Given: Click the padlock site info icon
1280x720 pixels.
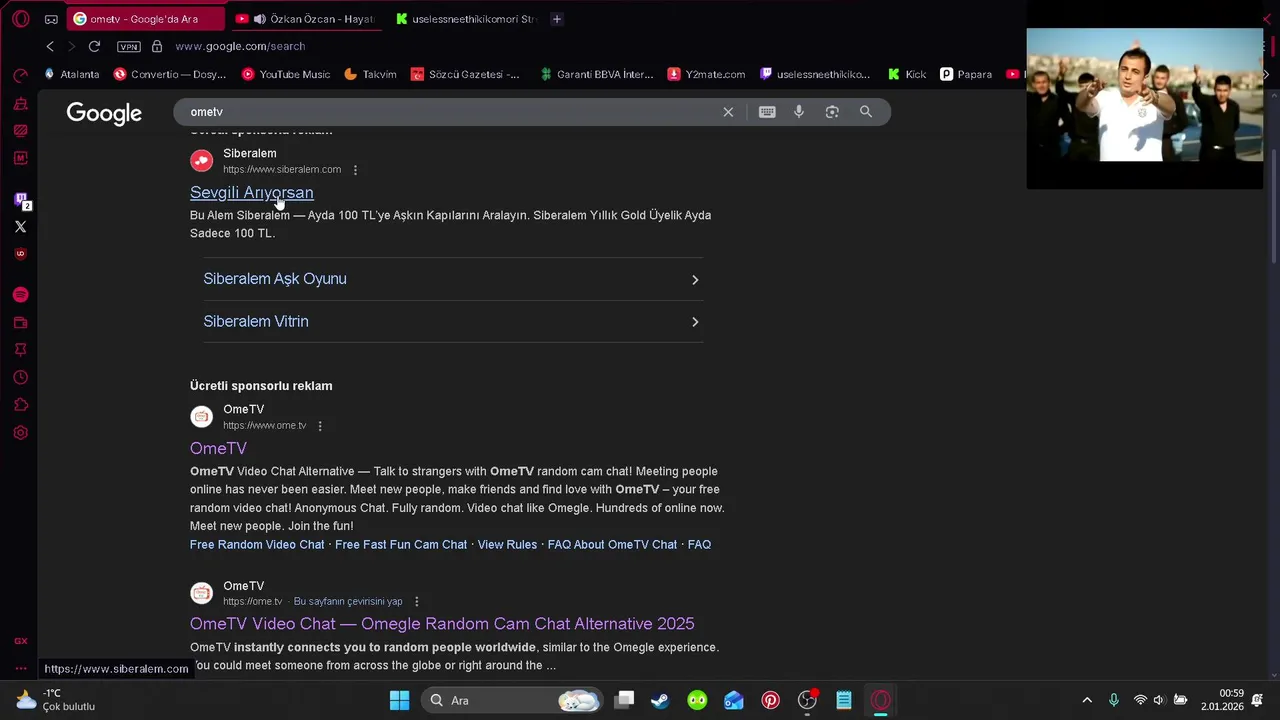Looking at the screenshot, I should (157, 46).
